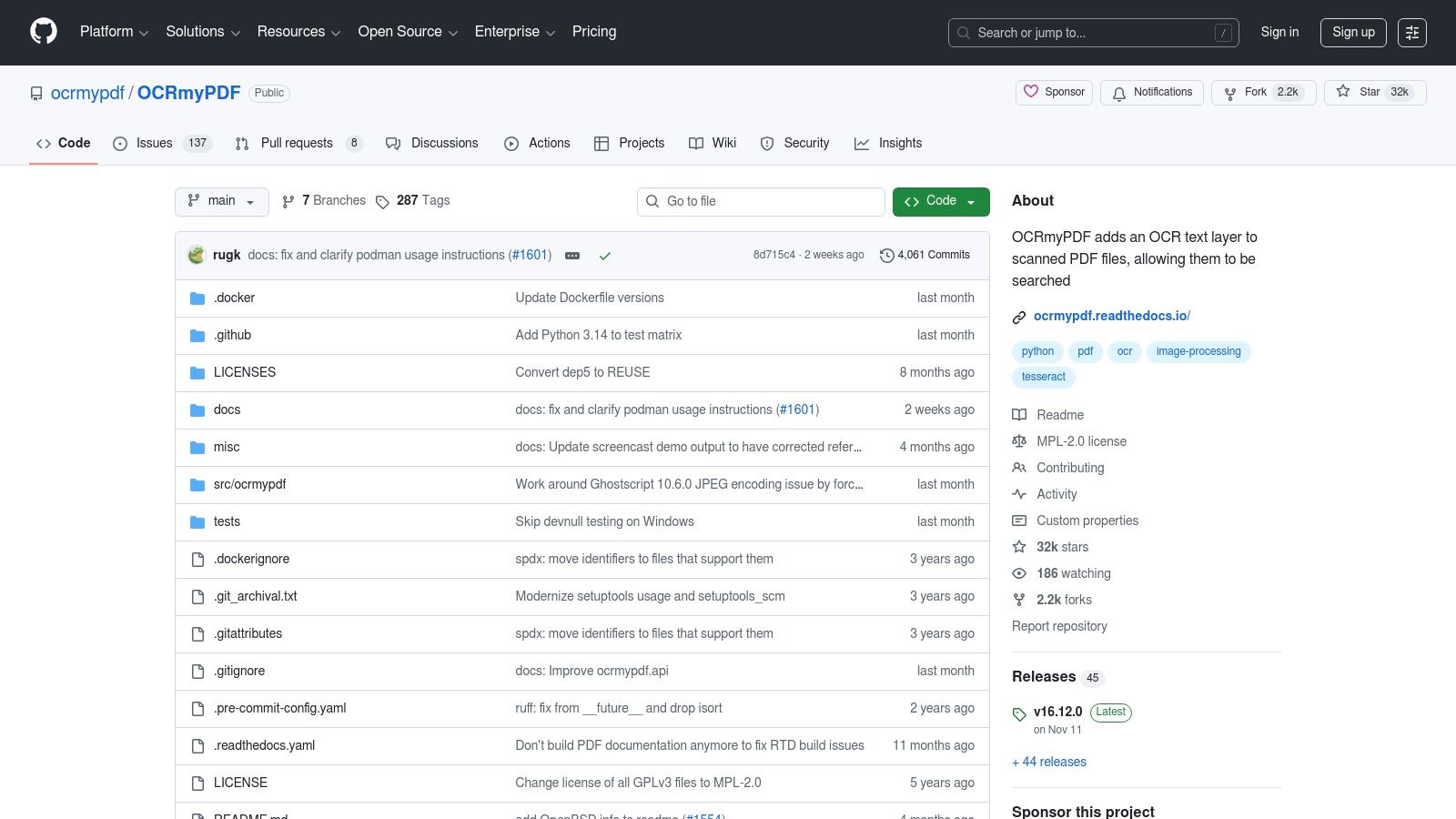Screen dimensions: 1456x819
Task: Expand the Platform menu
Action: 114,32
